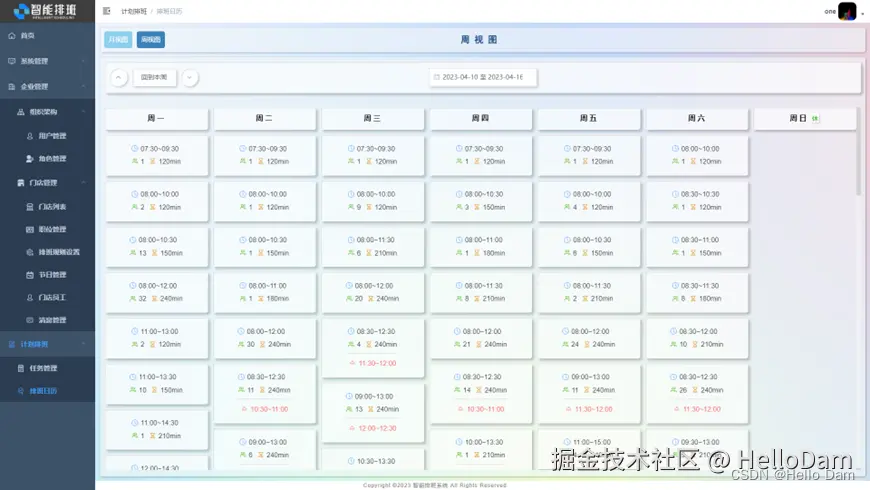The width and height of the screenshot is (870, 490).
Task: Click the 任务管理 clipboard icon
Action: (x=21, y=368)
